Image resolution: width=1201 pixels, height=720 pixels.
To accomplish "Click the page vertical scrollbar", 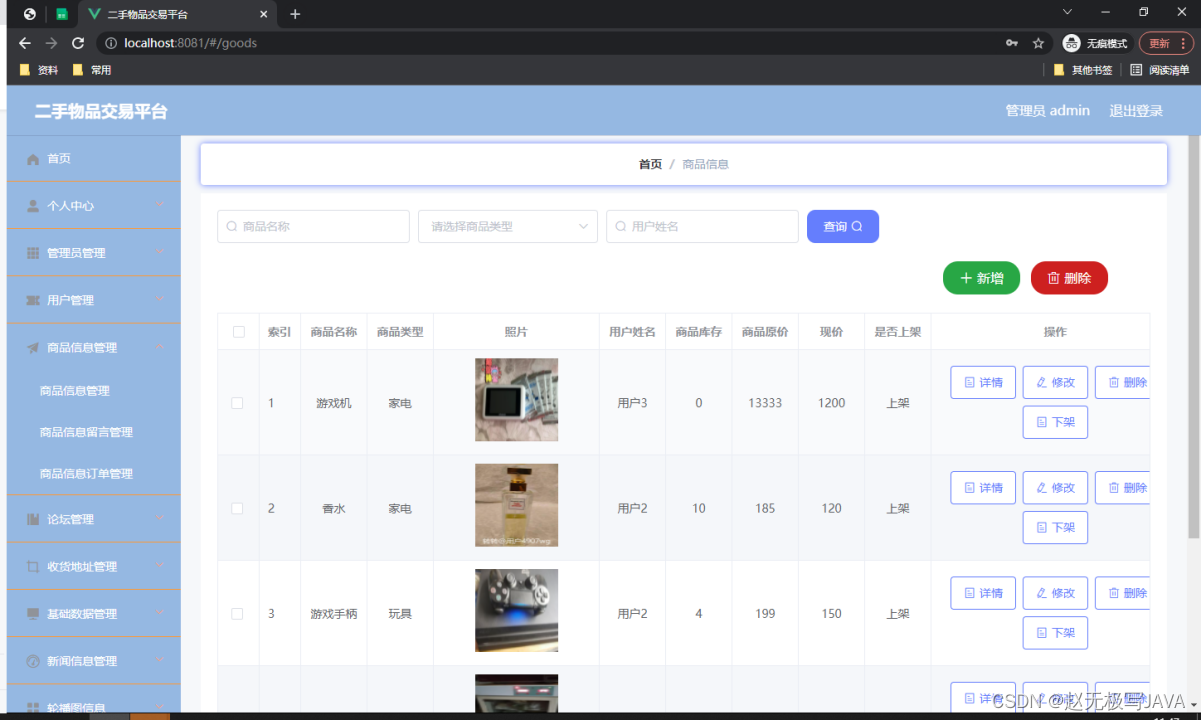I will click(x=1193, y=336).
